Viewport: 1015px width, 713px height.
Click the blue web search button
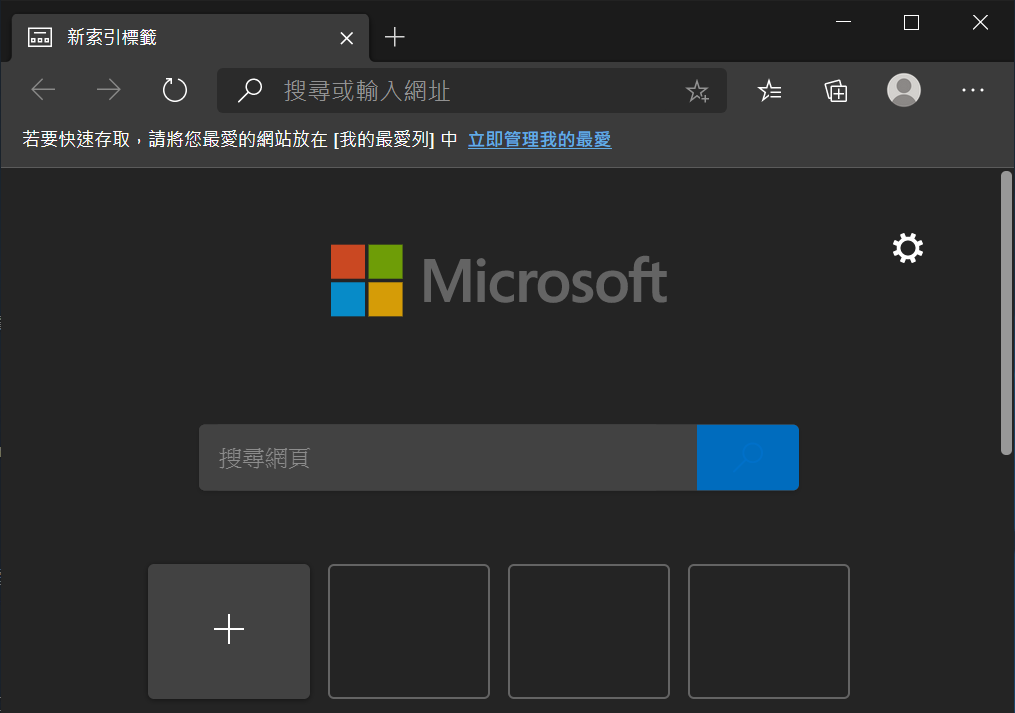pyautogui.click(x=748, y=457)
